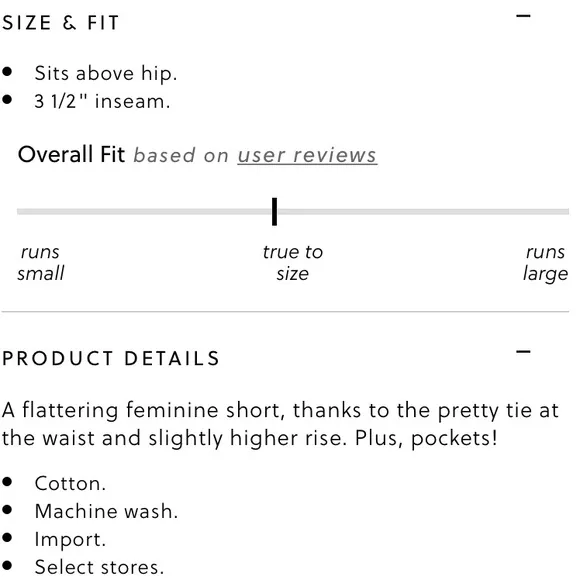Click the SIZE & FIT section heading
580x580 pixels.
pyautogui.click(x=61, y=23)
